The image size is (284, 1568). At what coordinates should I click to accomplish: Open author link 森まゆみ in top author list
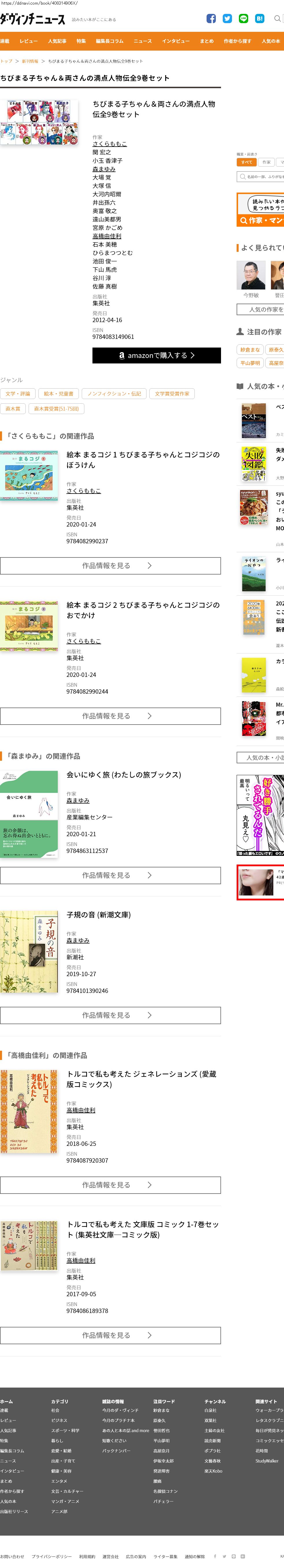pos(104,169)
